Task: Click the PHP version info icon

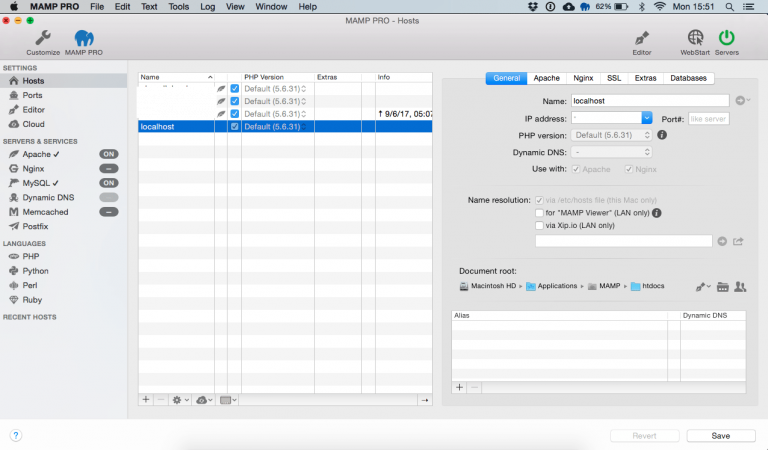Action: tap(662, 135)
